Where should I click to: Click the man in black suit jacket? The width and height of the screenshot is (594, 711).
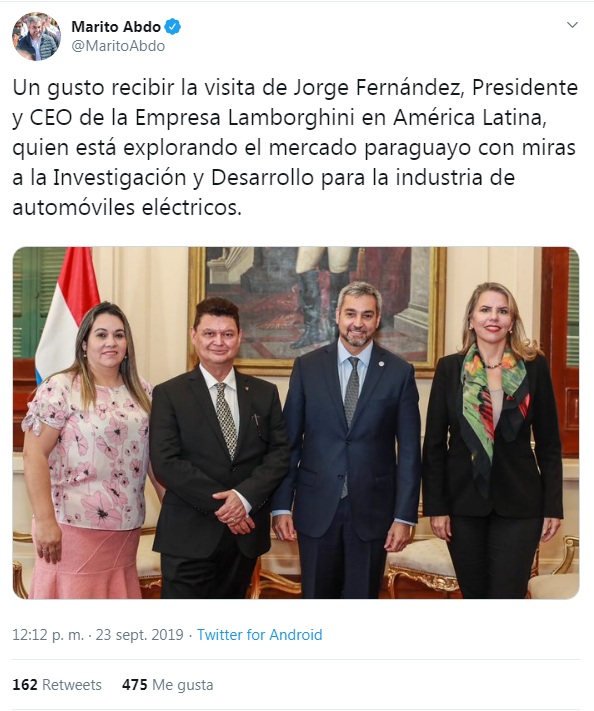(219, 449)
